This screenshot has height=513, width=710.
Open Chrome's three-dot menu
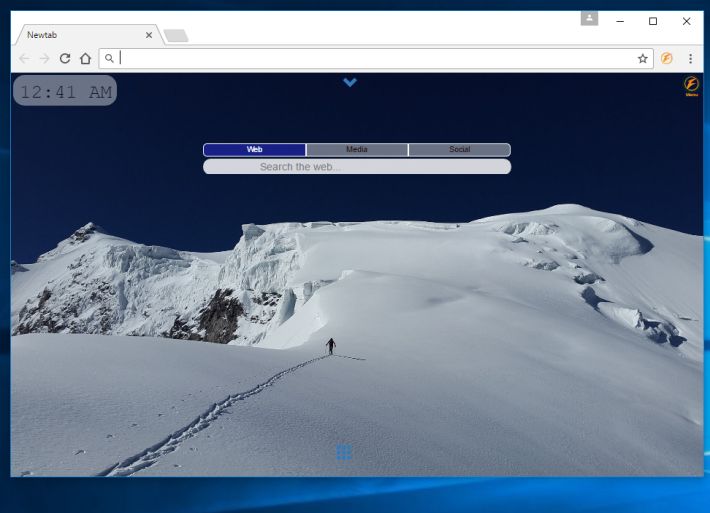pyautogui.click(x=691, y=58)
